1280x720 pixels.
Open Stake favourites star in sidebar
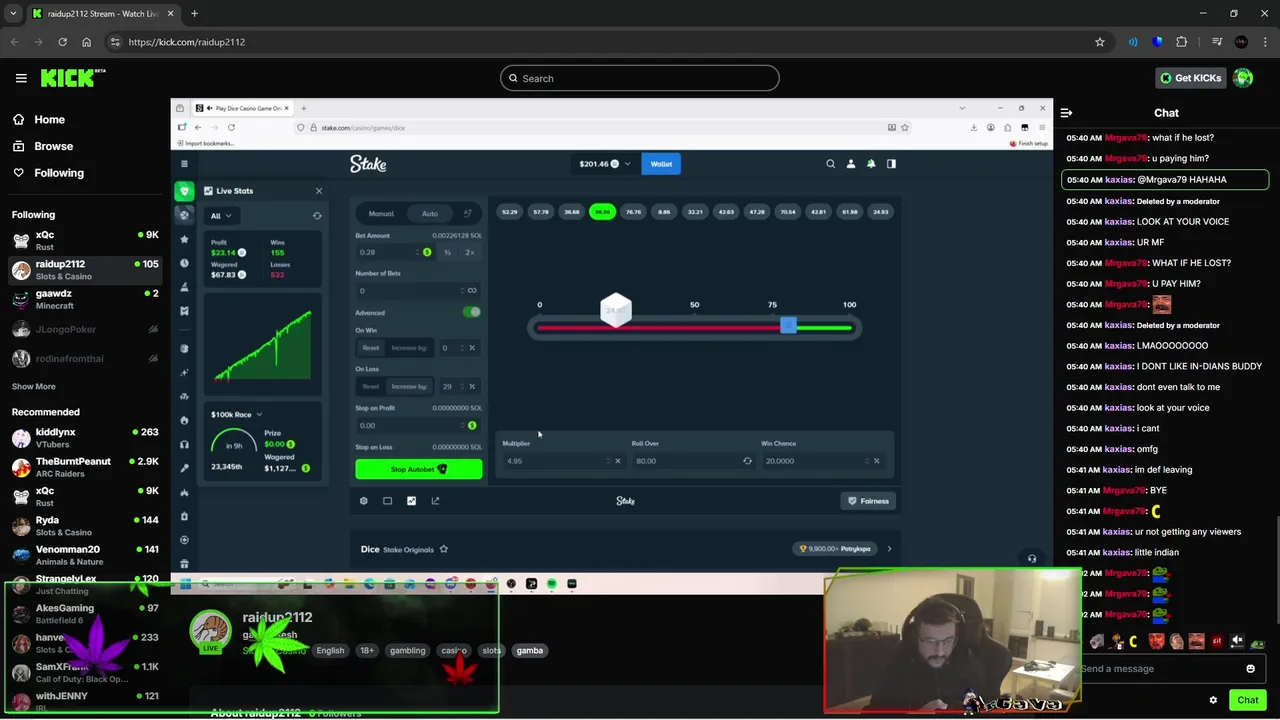184,239
